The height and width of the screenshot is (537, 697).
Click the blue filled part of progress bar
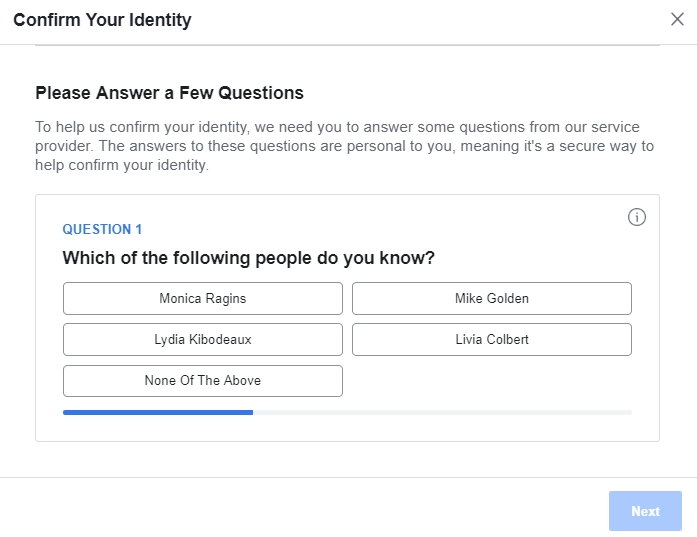pyautogui.click(x=157, y=411)
